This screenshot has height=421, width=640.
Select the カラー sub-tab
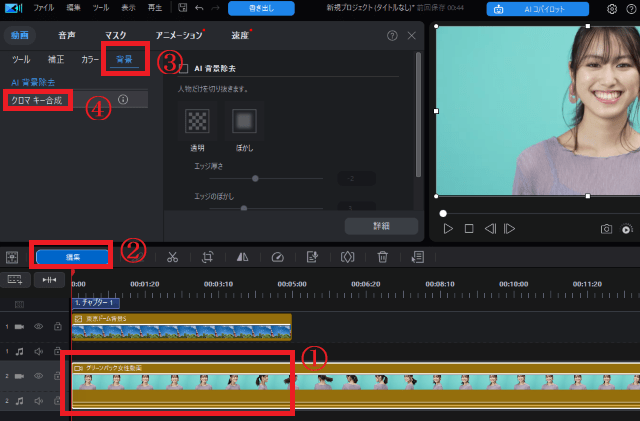90,60
